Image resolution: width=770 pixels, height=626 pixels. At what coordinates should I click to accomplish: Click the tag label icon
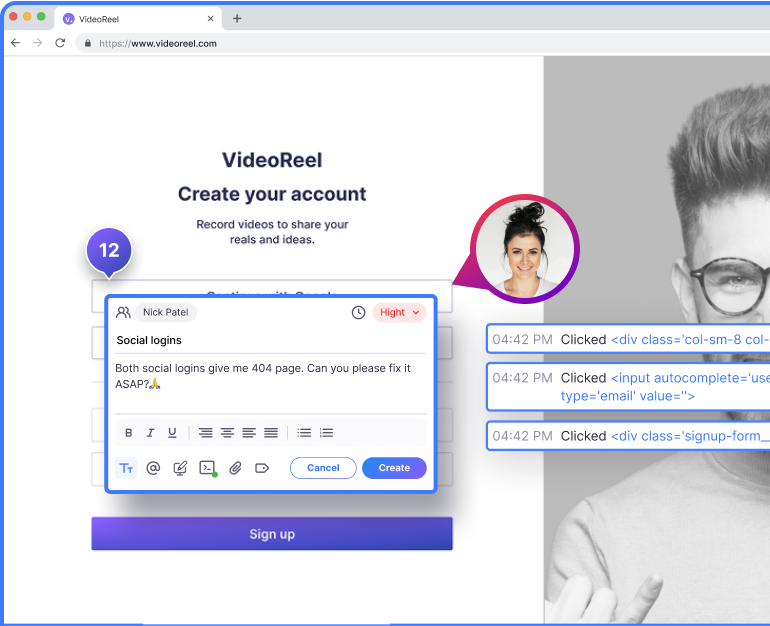262,468
